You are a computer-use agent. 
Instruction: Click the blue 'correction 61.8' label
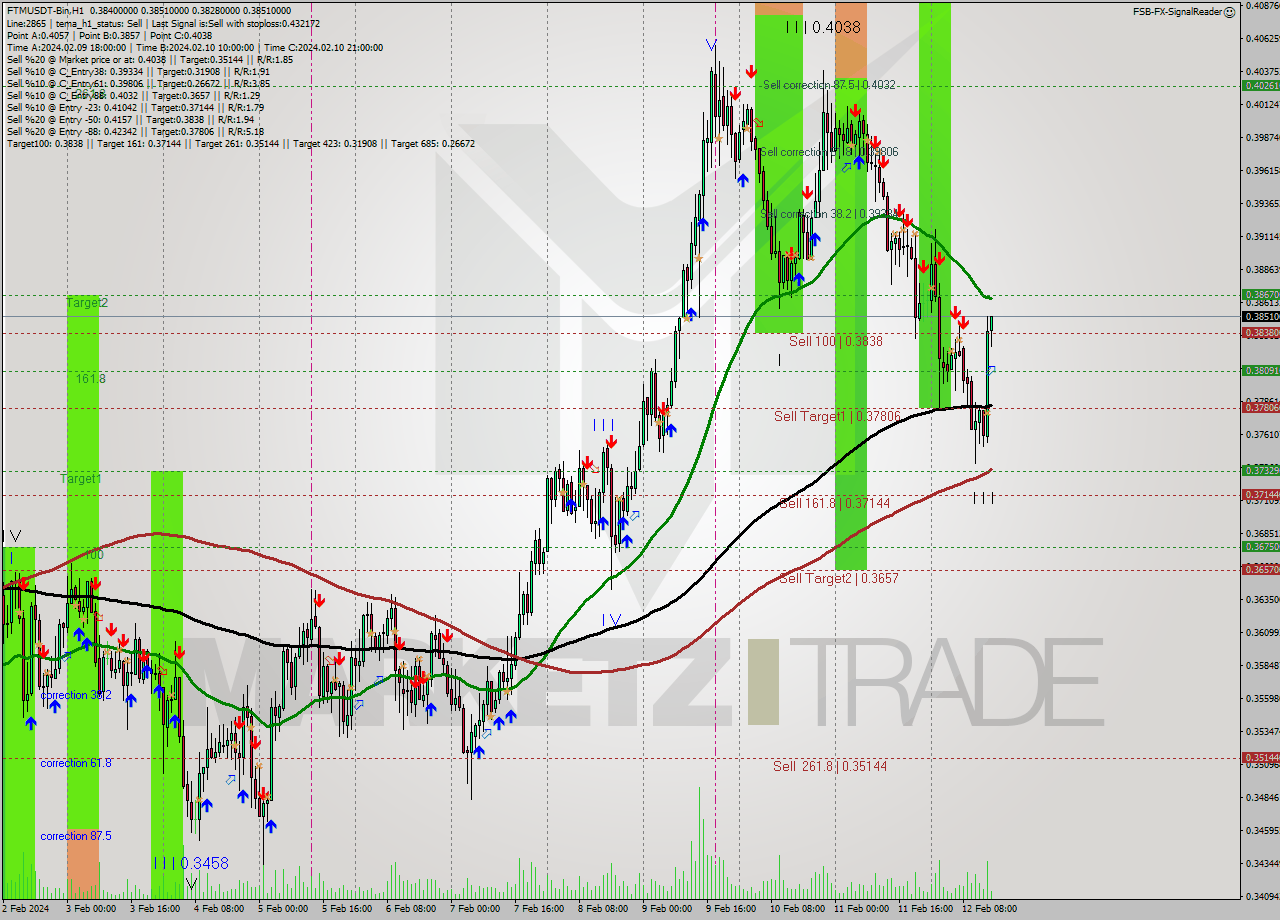point(76,763)
